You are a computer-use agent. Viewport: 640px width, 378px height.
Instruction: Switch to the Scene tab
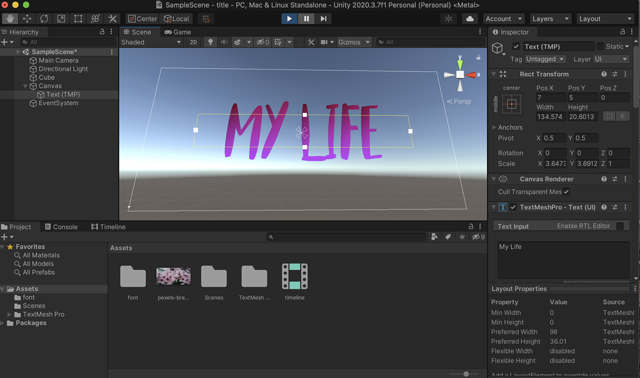tap(138, 32)
